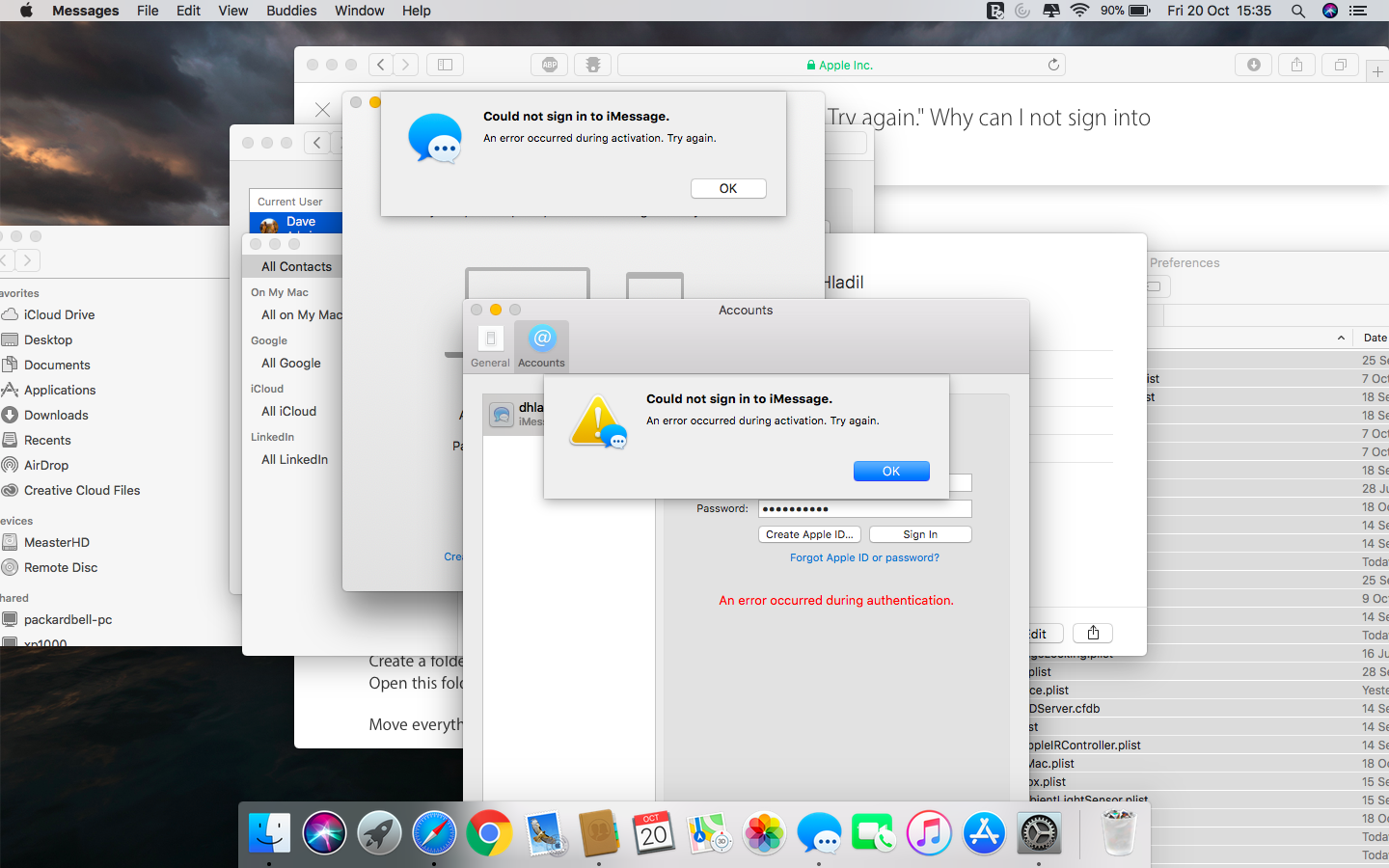
Task: Open Contacts book icon in Dock
Action: click(599, 833)
